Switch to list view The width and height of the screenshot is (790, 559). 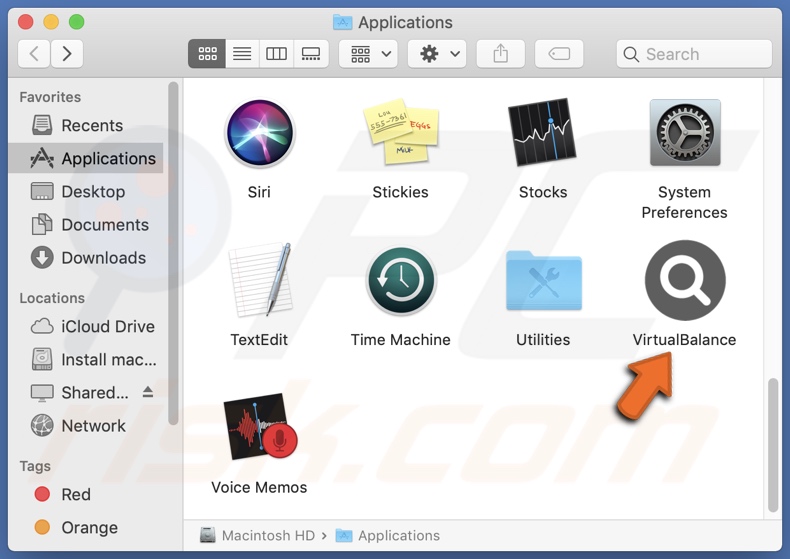pyautogui.click(x=242, y=53)
